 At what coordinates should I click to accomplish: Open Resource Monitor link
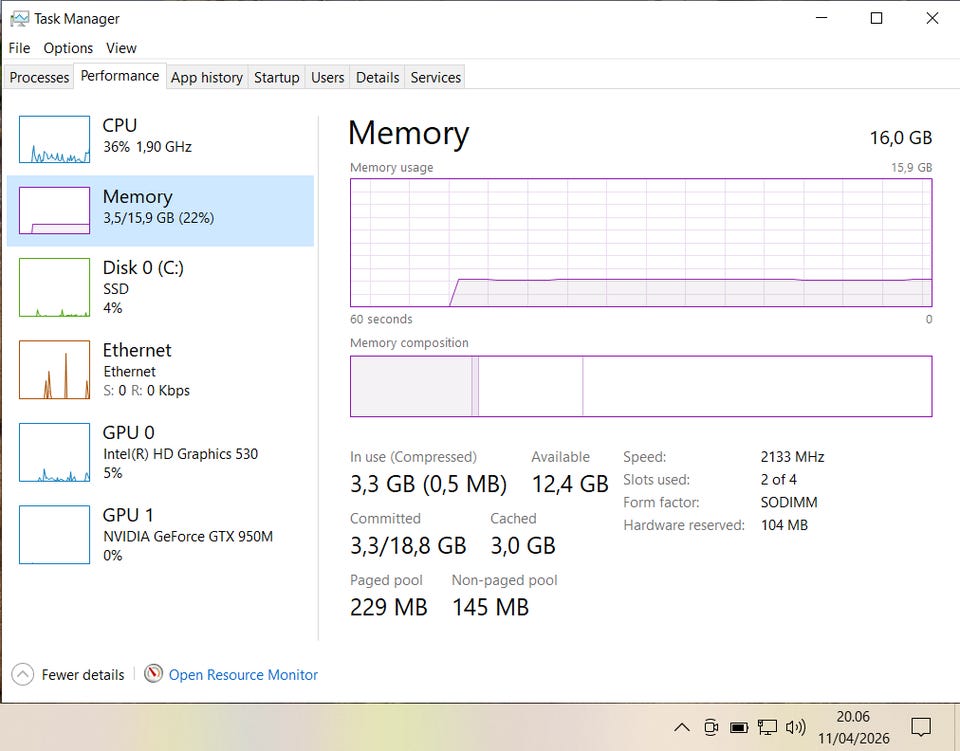[x=243, y=674]
